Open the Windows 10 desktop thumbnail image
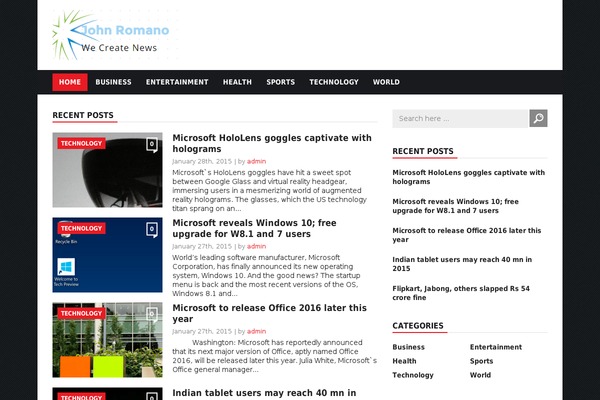The image size is (600, 400). (107, 255)
